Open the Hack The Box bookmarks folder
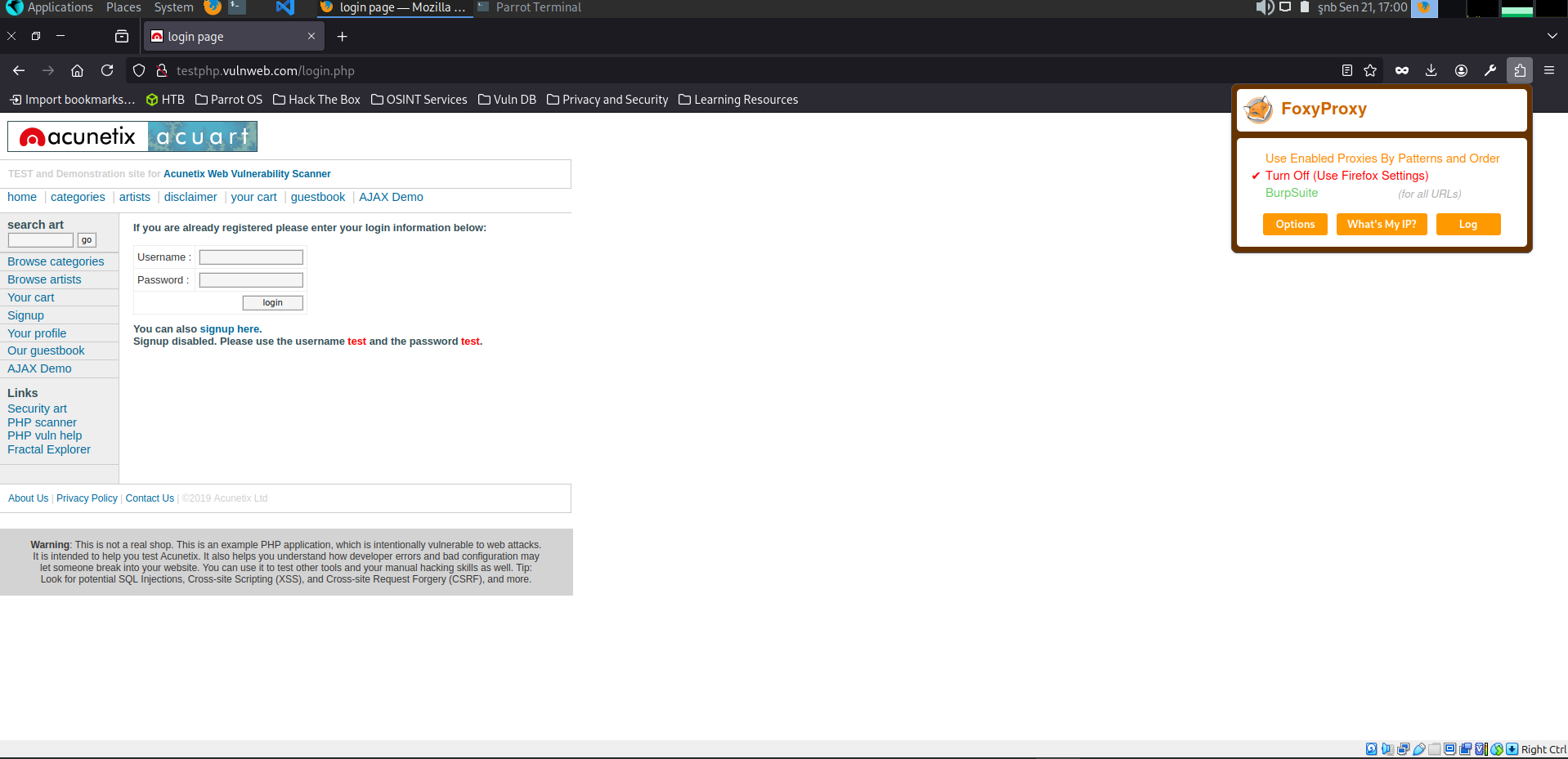1568x759 pixels. pos(316,100)
